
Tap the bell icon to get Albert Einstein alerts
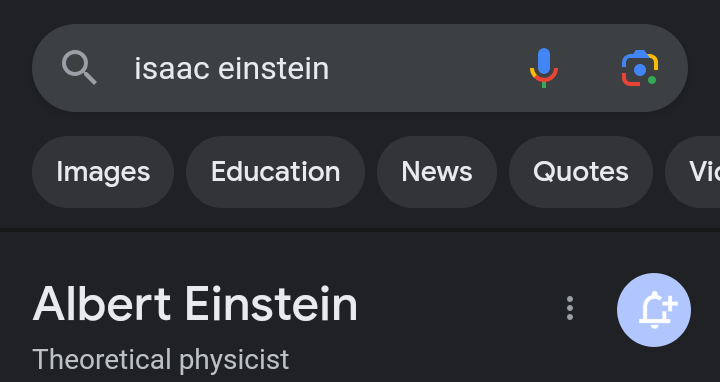point(654,310)
